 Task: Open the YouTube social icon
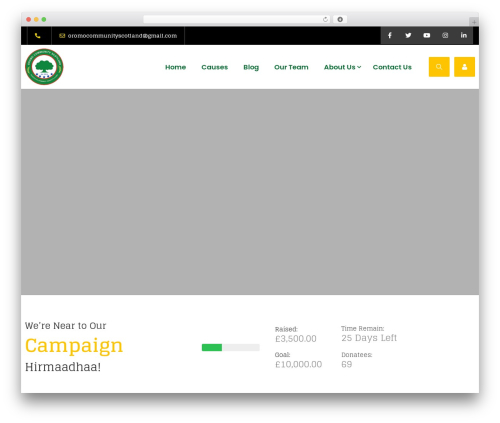coord(427,35)
